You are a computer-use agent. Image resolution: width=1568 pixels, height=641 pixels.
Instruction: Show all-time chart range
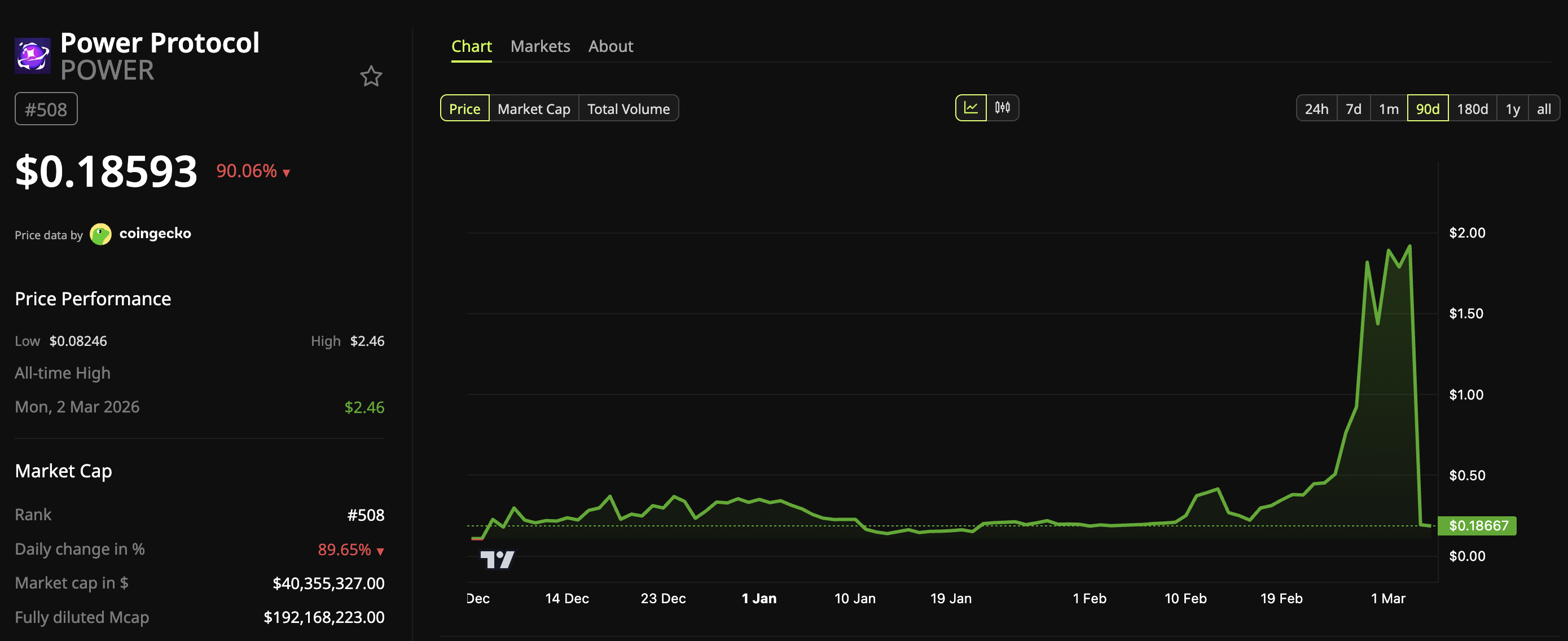tap(1543, 109)
